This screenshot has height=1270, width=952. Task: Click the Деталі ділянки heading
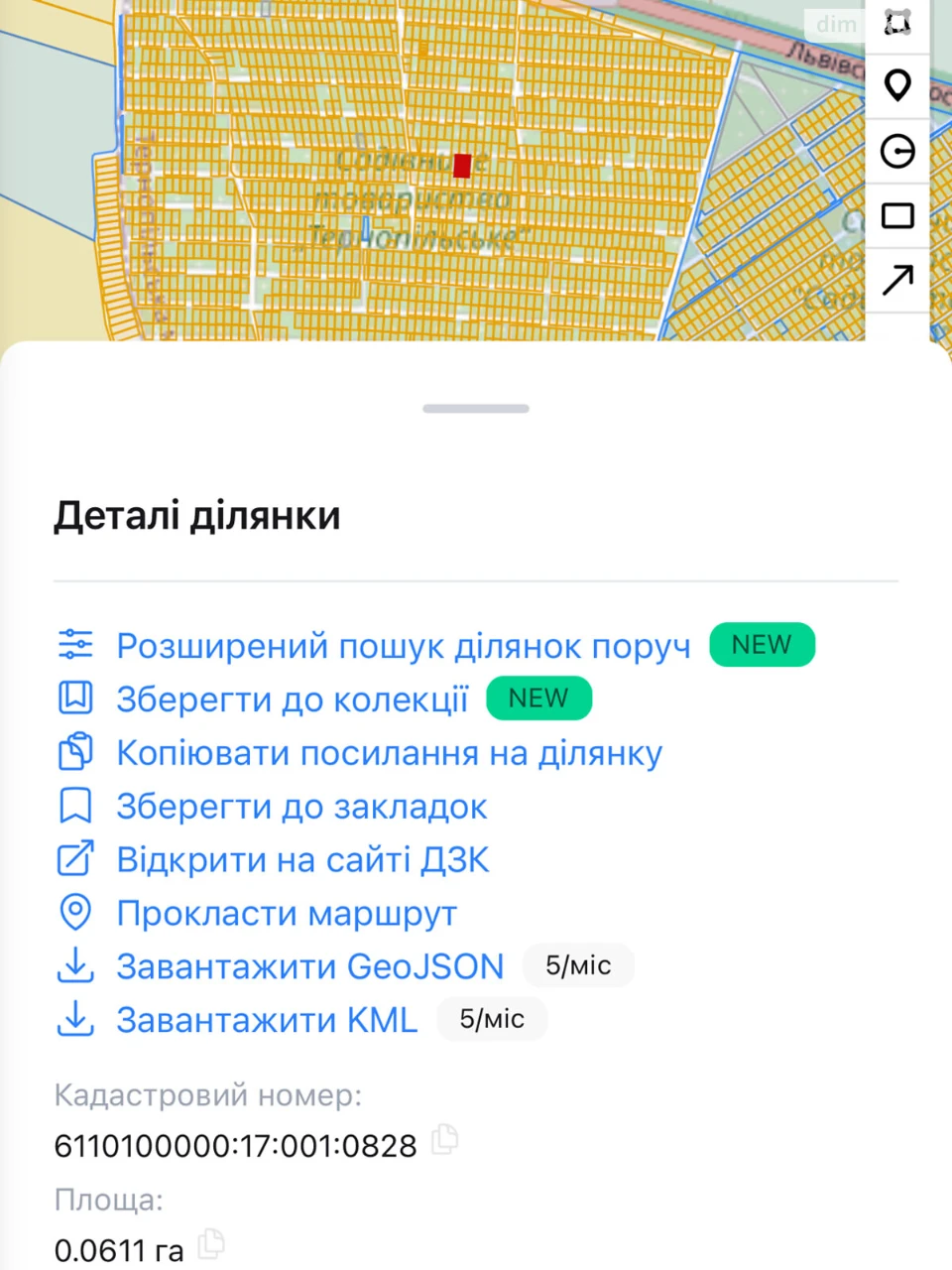coord(197,516)
